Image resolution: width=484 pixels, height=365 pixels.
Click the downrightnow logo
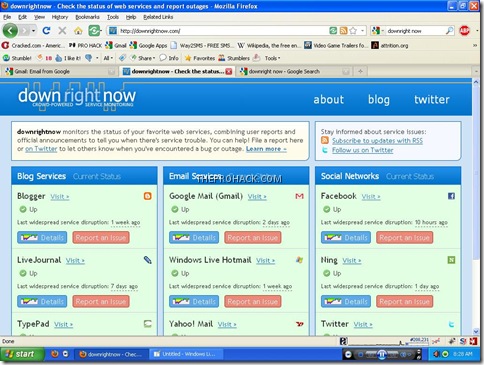[x=77, y=98]
